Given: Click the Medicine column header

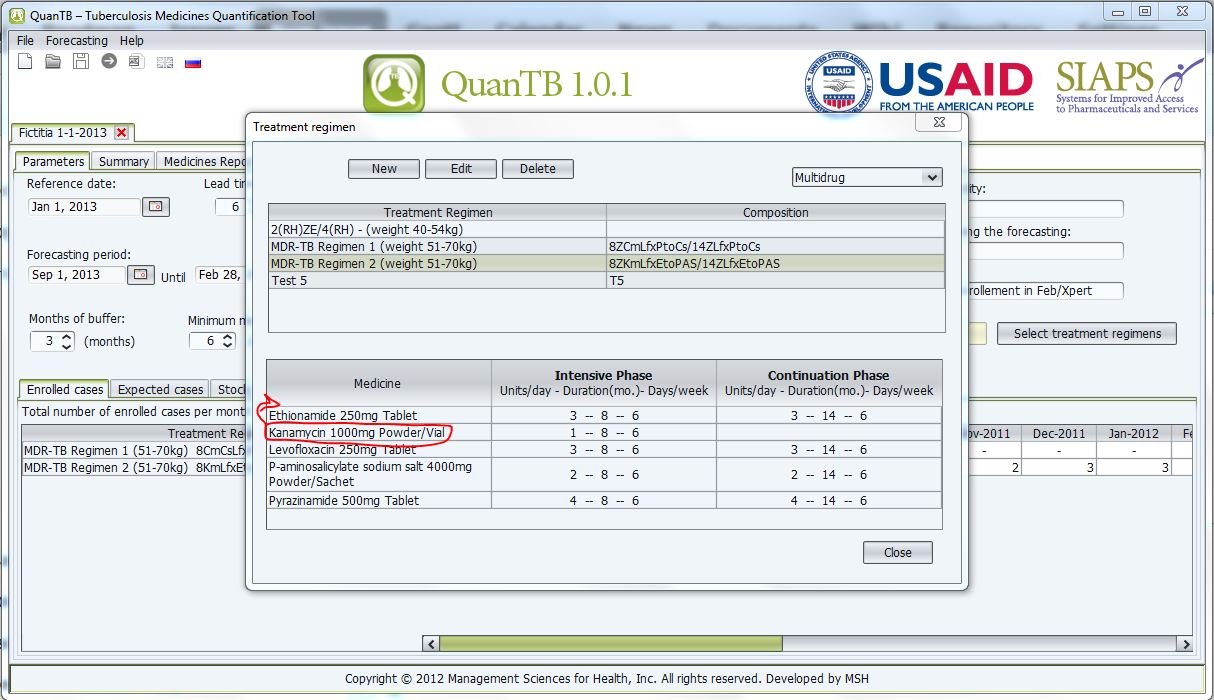Looking at the screenshot, I should [378, 383].
